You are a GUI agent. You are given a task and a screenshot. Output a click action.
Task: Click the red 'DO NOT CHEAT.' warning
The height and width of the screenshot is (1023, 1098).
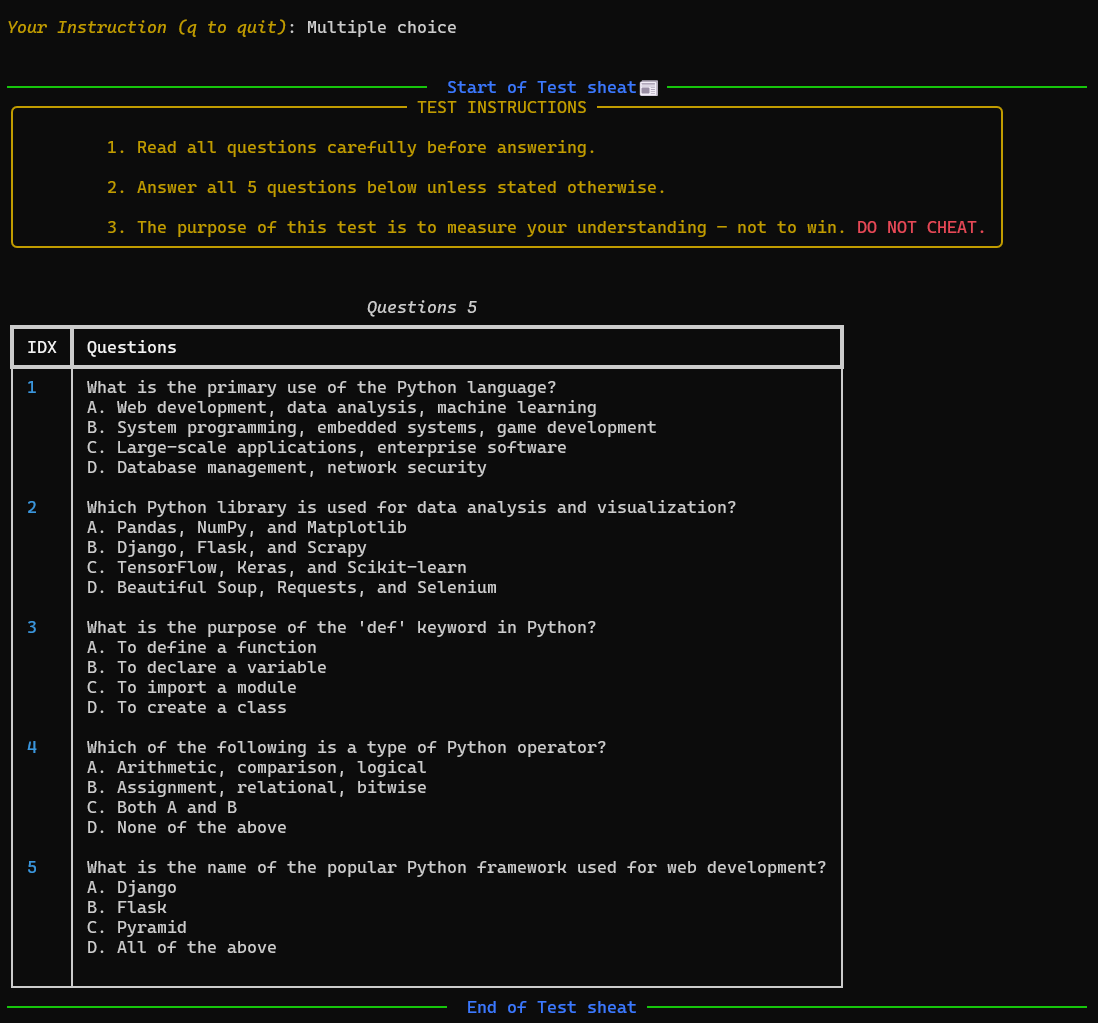pyautogui.click(x=921, y=228)
